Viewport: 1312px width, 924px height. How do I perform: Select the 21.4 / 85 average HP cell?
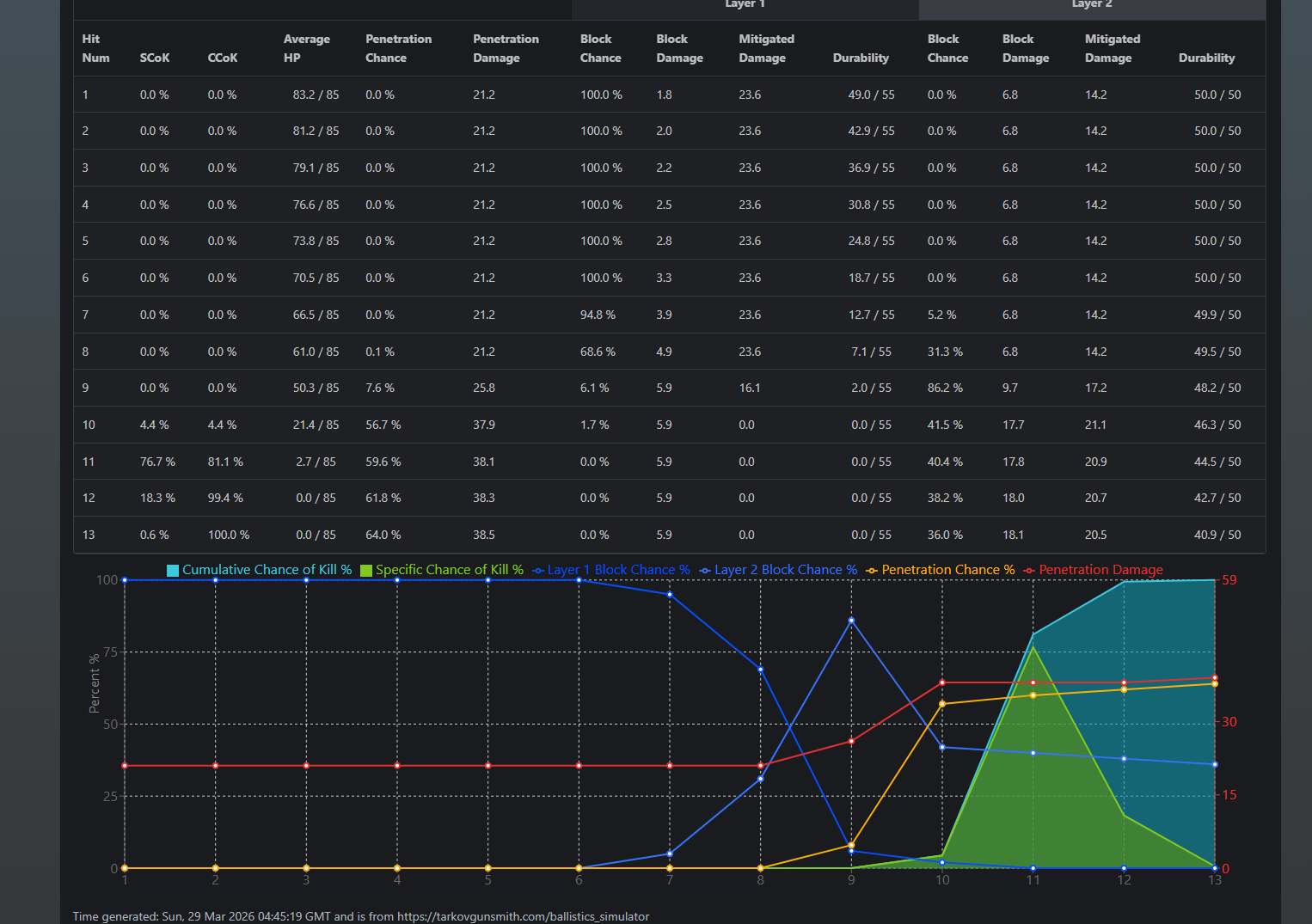tap(316, 425)
